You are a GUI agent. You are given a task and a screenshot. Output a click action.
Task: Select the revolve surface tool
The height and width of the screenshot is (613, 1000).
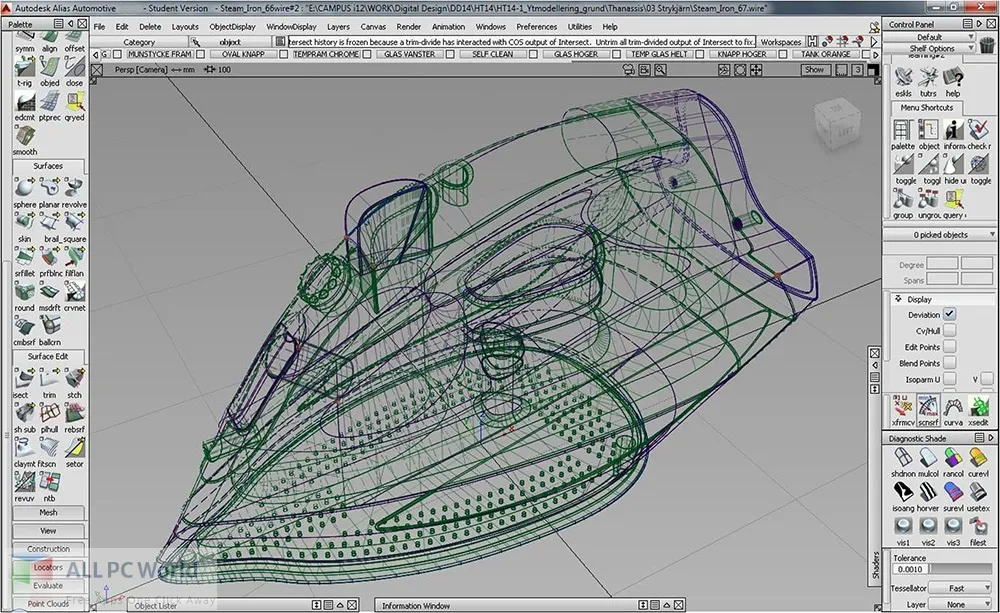(x=74, y=189)
